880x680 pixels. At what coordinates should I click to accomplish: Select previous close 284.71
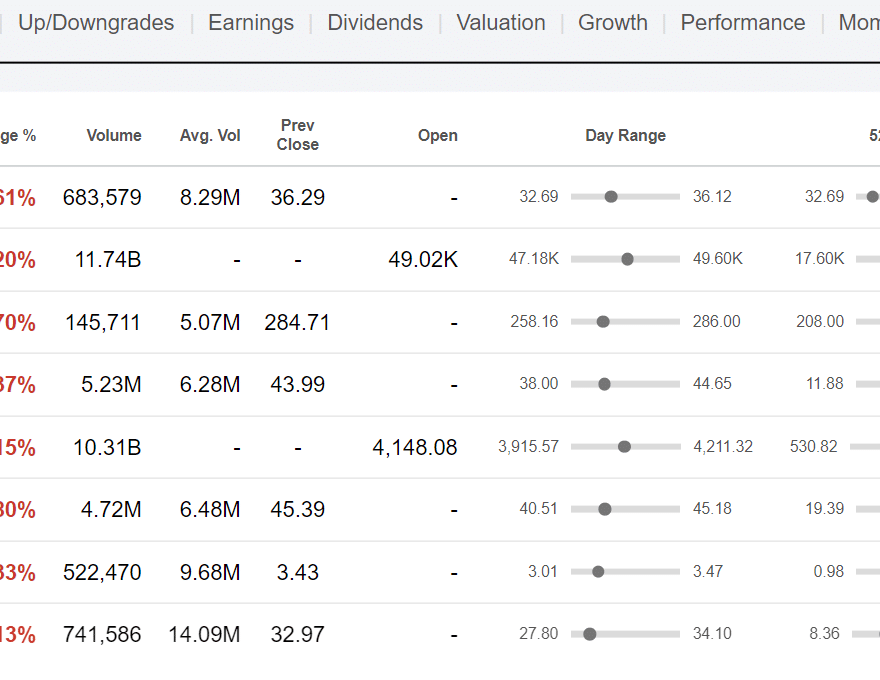[297, 323]
